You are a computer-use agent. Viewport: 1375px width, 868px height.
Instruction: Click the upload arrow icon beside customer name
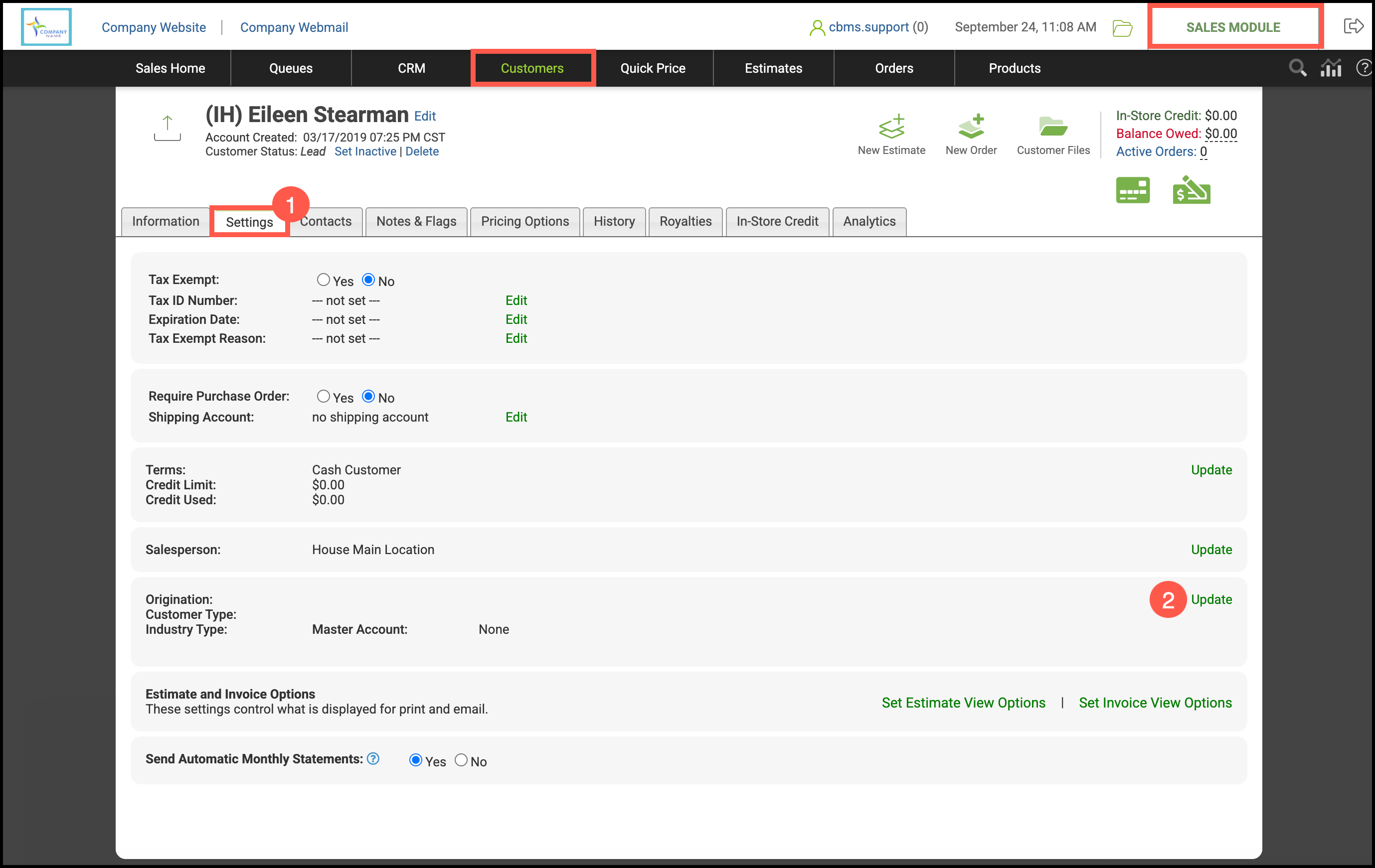click(168, 128)
